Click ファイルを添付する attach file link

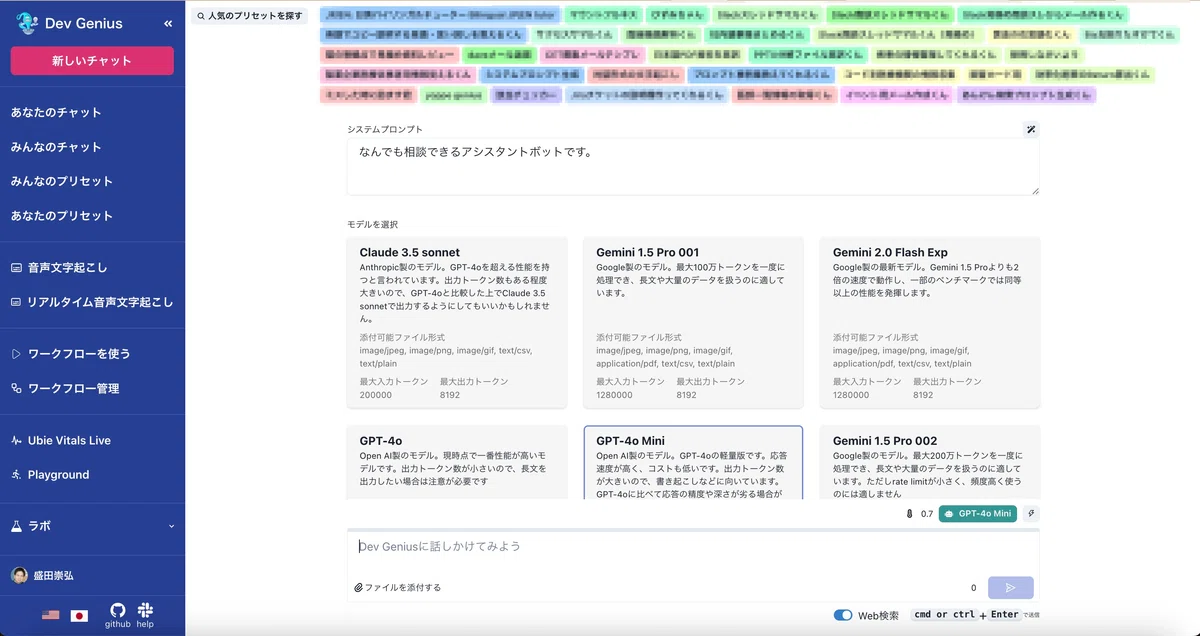(398, 588)
